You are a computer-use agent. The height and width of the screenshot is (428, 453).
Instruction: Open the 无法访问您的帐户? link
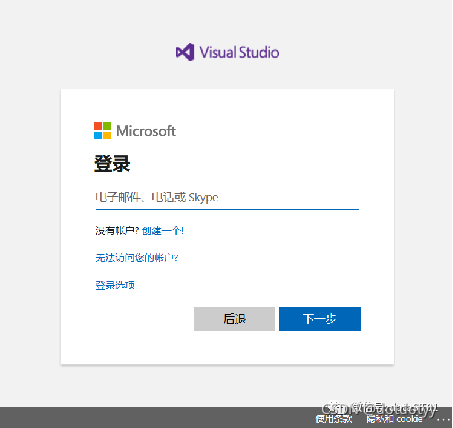coord(137,258)
